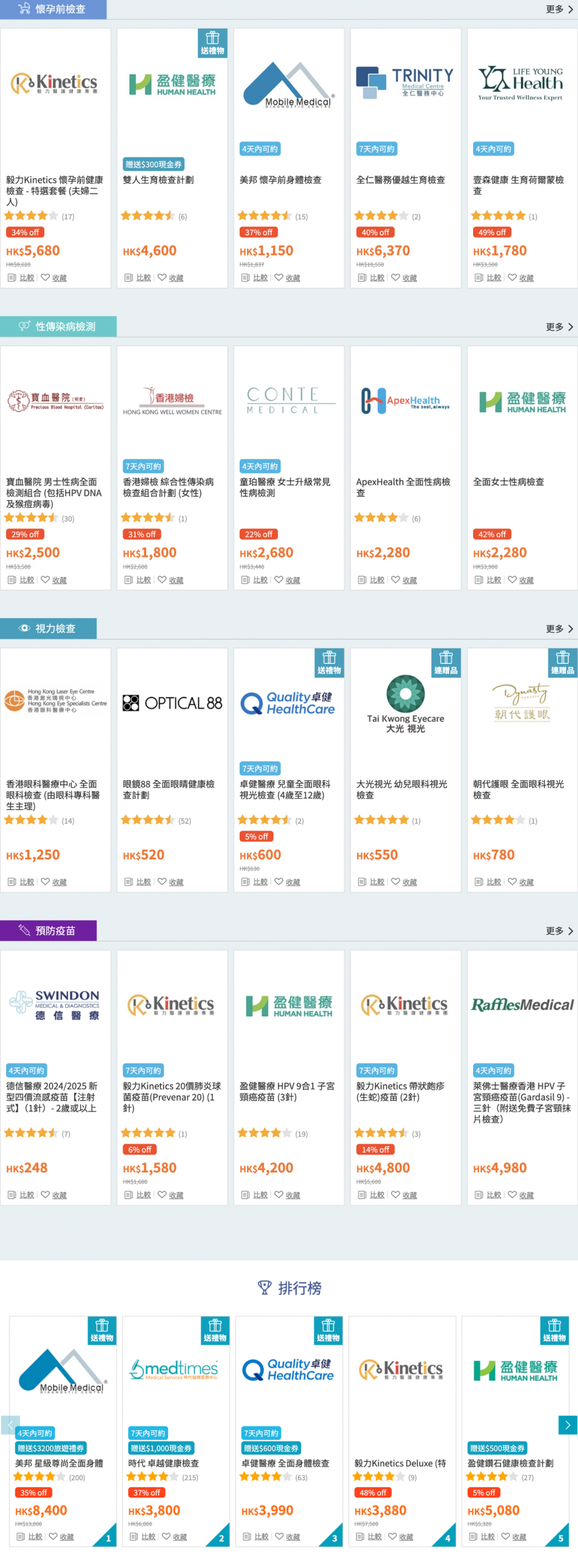578x1568 pixels.
Task: Expand 更多 for the 預防疫苗 section
Action: (560, 930)
